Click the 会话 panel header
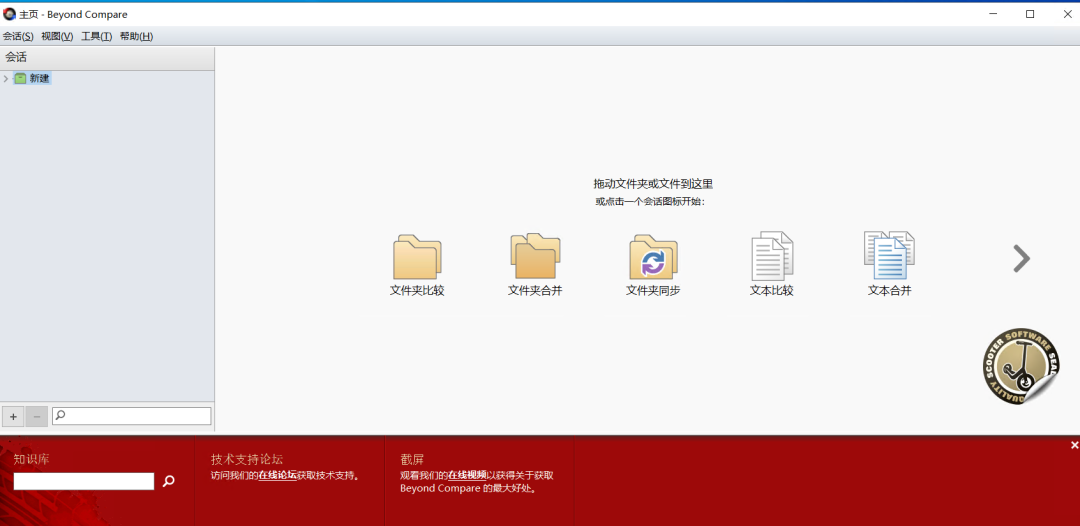This screenshot has width=1080, height=526. pyautogui.click(x=107, y=57)
